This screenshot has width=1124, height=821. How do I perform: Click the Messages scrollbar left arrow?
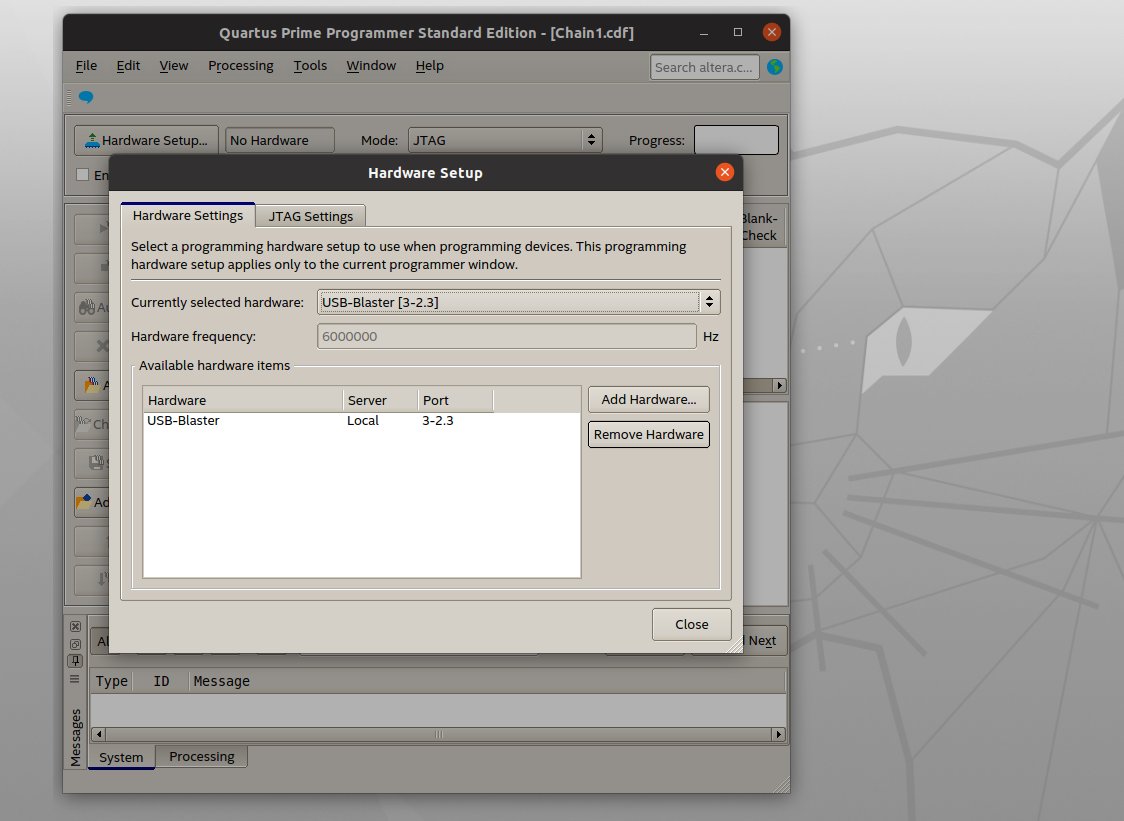pos(99,734)
